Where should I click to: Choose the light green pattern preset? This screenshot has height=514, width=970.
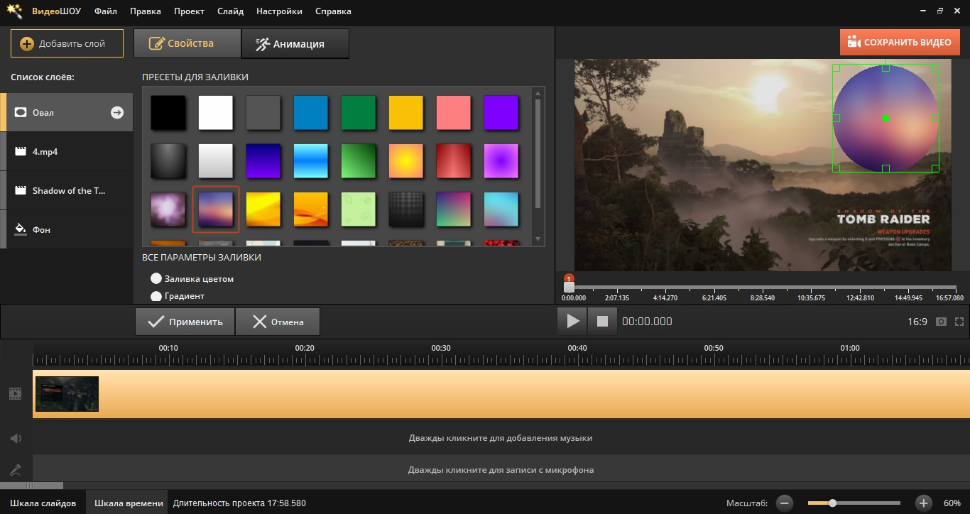[358, 209]
